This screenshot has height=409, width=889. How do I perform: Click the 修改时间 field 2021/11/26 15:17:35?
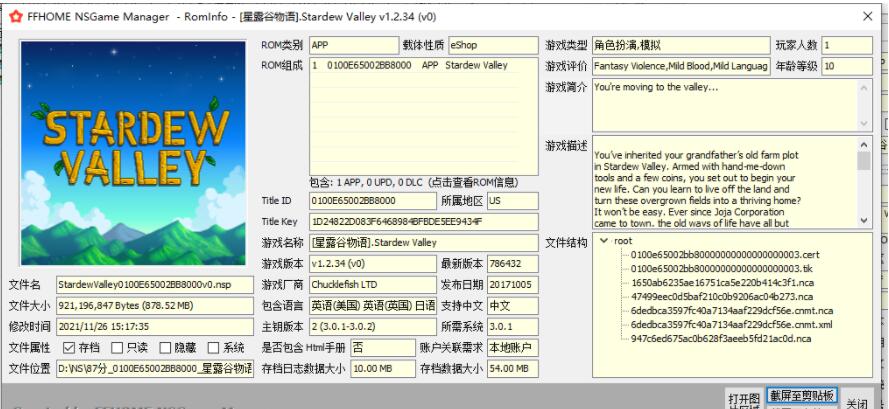(x=155, y=327)
